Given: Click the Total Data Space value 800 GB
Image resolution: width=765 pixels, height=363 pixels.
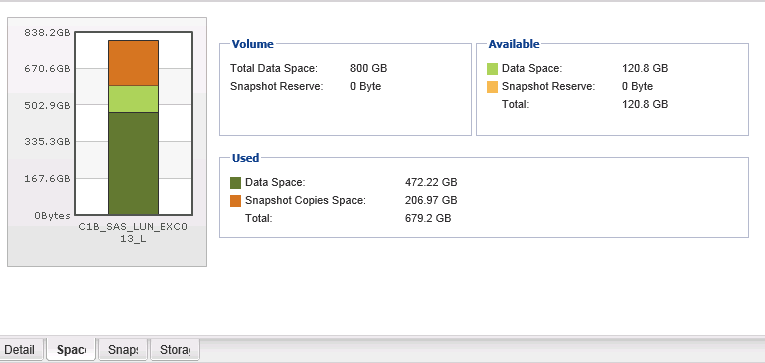Looking at the screenshot, I should (368, 68).
